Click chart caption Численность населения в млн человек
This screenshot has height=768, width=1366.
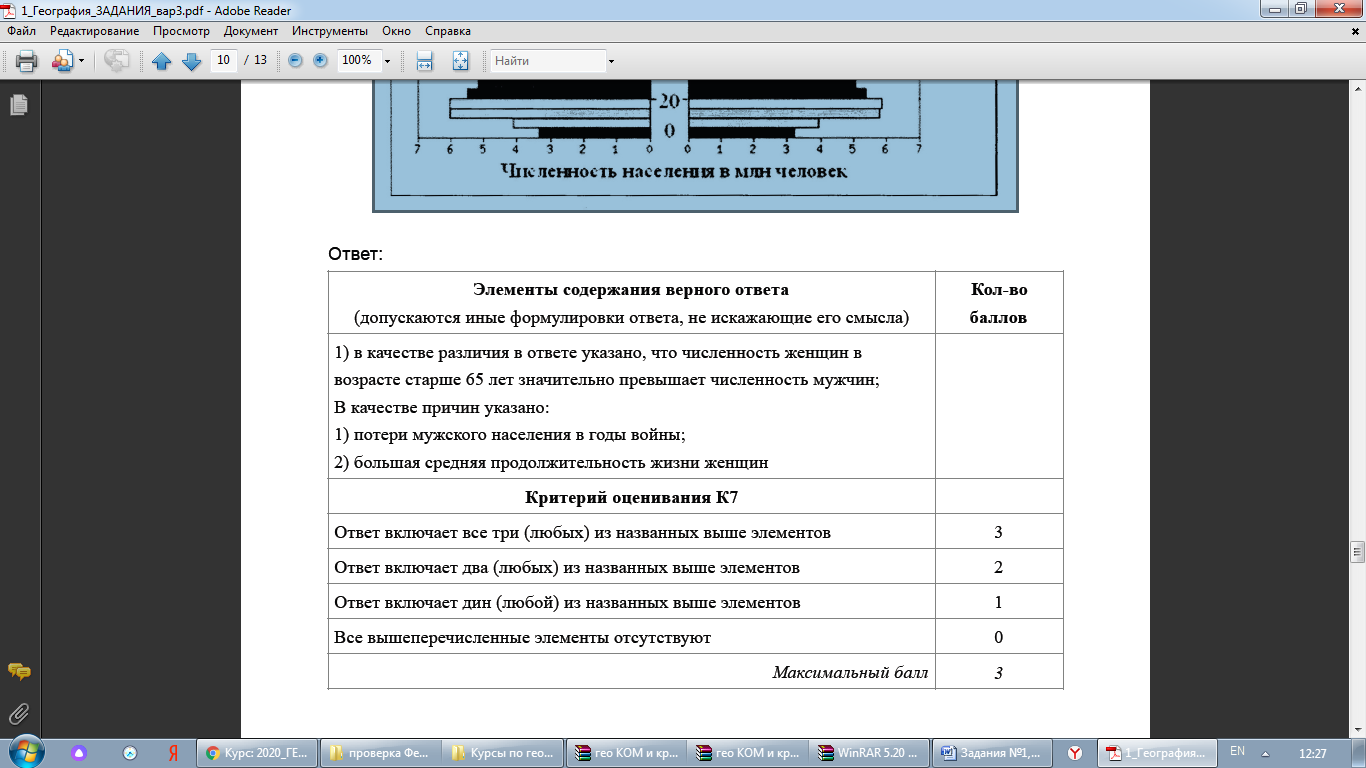pos(676,171)
